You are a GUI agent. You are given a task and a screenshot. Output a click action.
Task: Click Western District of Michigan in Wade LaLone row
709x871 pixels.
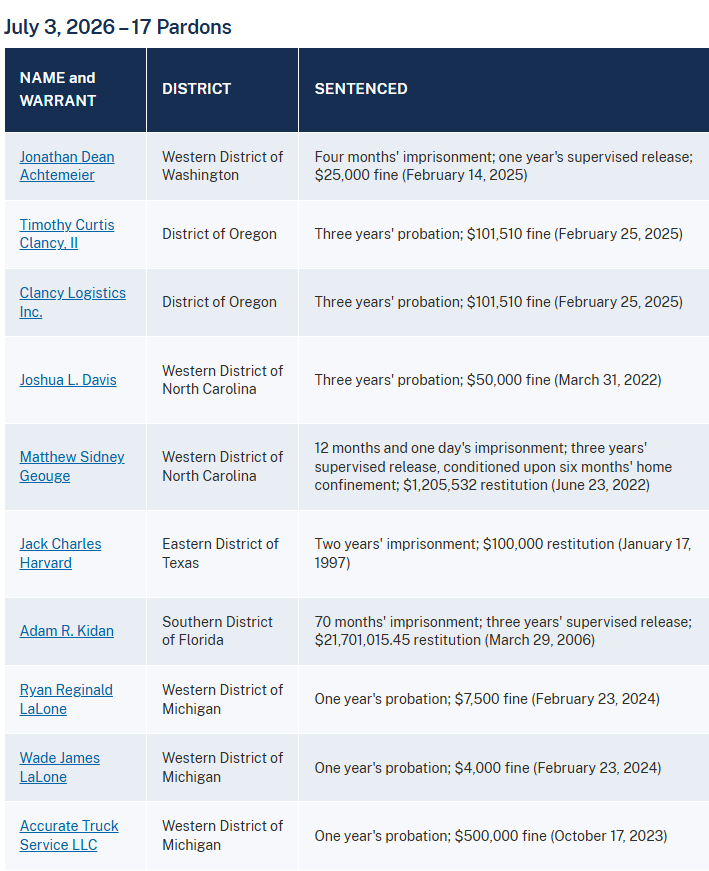coord(222,767)
